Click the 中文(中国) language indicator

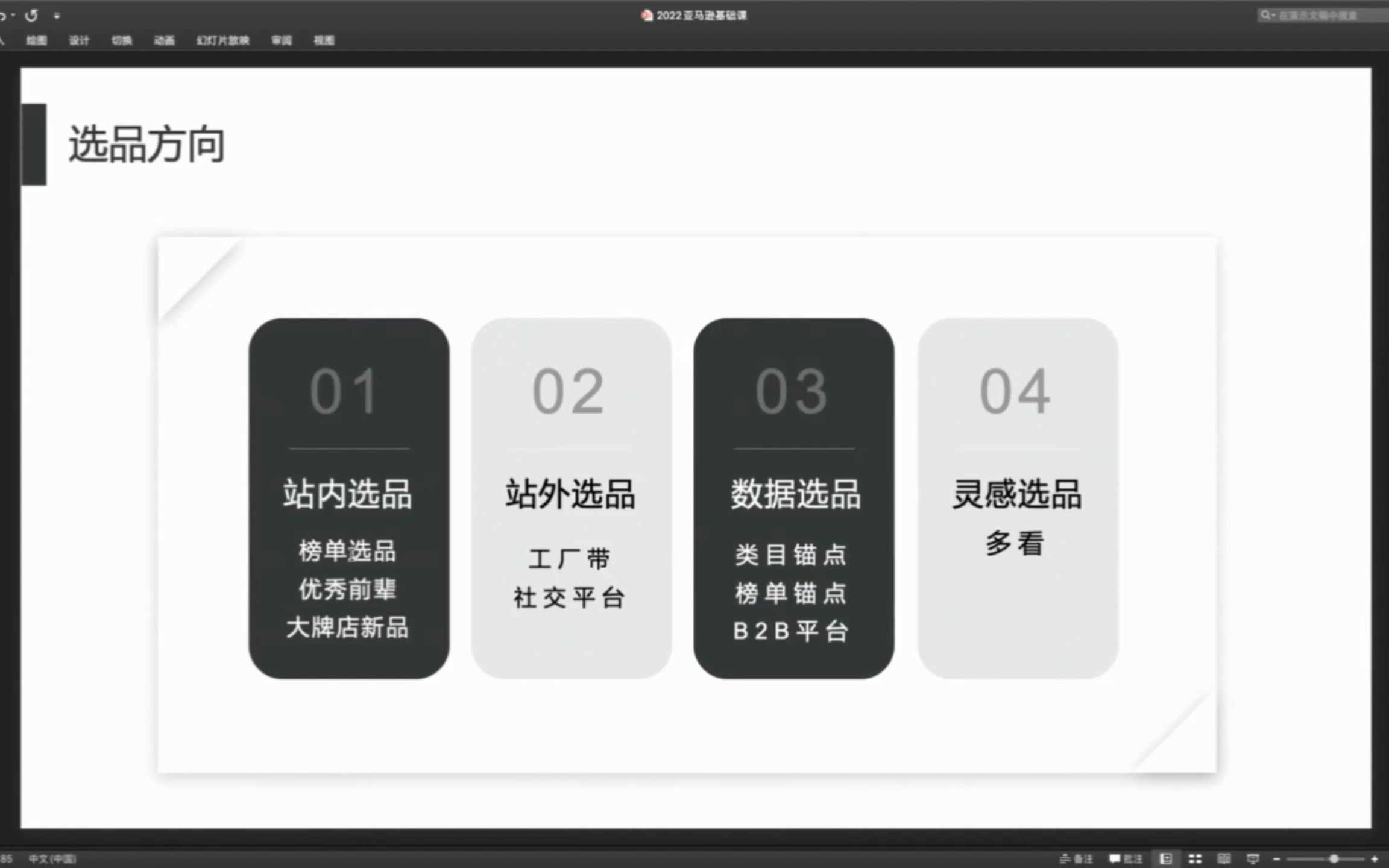tap(52, 858)
